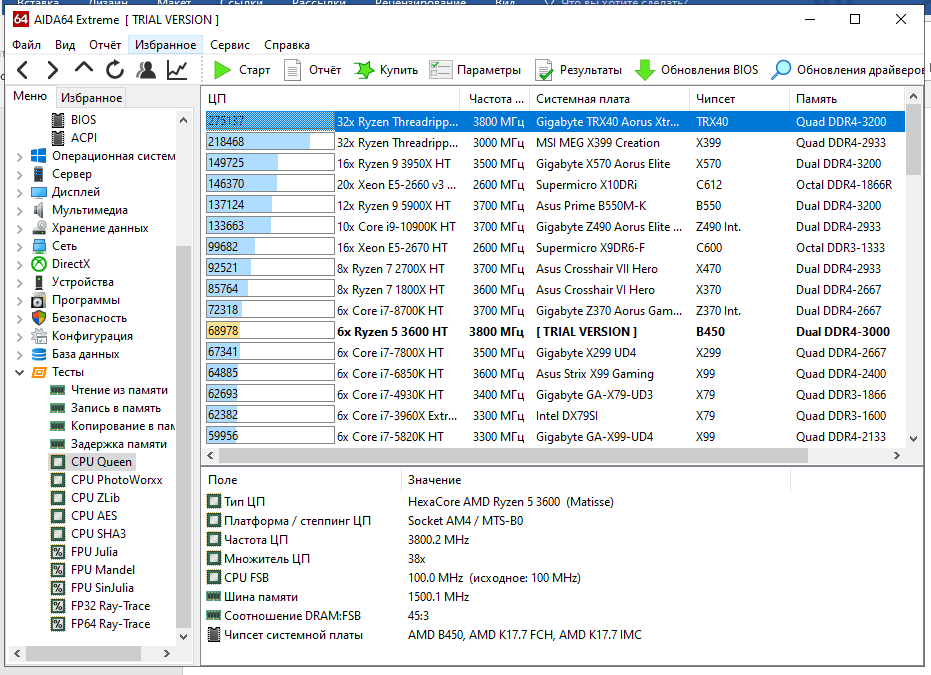
Task: Select the 6x Ryzen 5 3600 HT result row
Action: coord(555,332)
